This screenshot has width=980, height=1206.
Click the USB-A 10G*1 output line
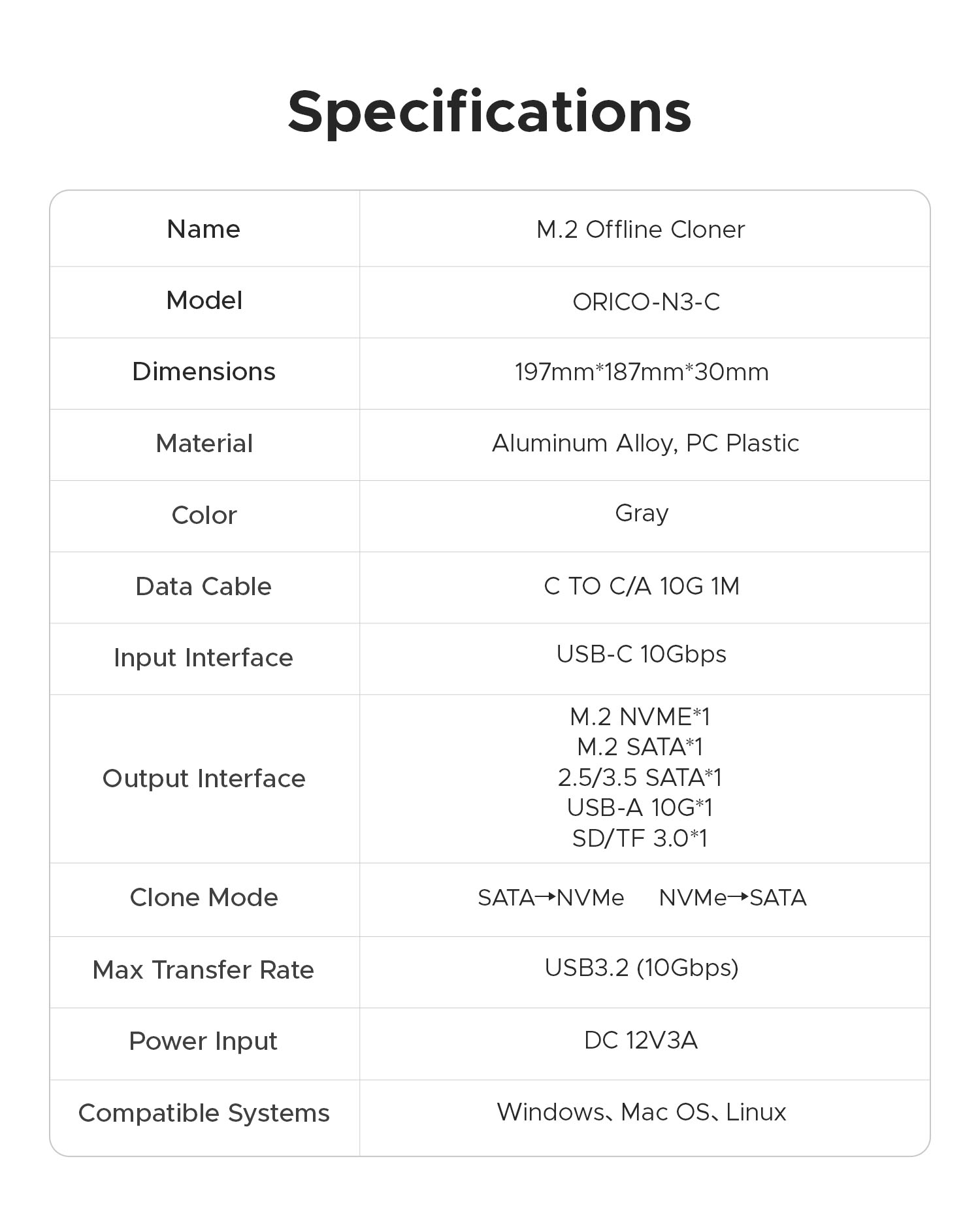[640, 808]
